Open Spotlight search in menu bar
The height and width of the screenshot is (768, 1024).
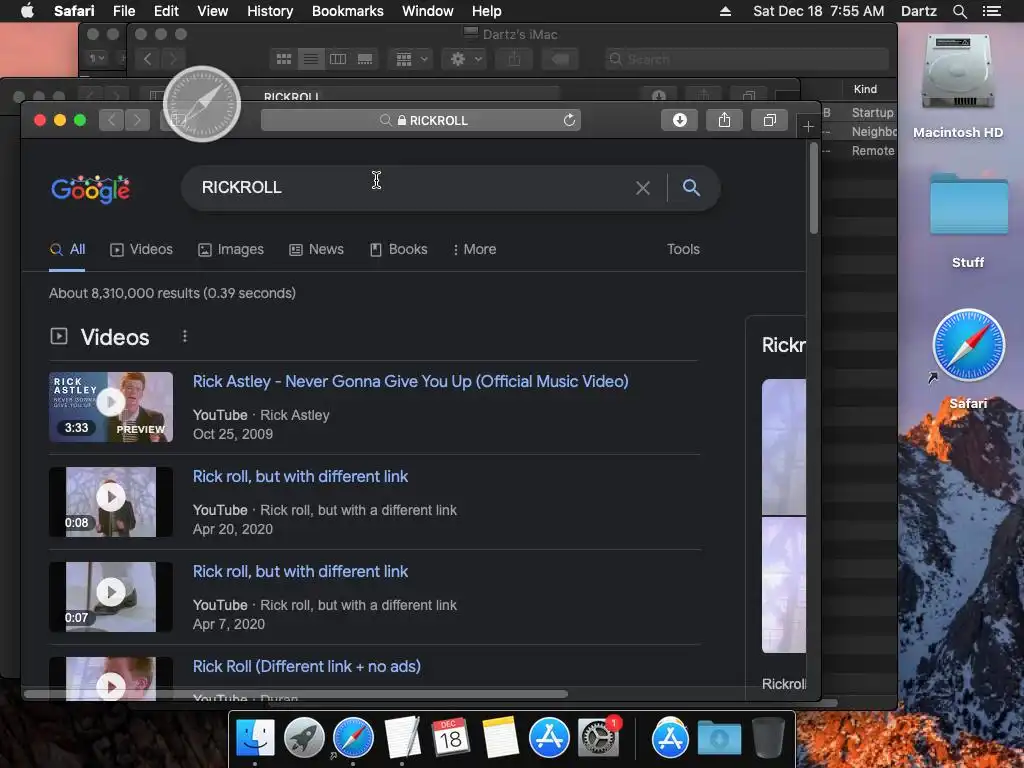[x=959, y=11]
